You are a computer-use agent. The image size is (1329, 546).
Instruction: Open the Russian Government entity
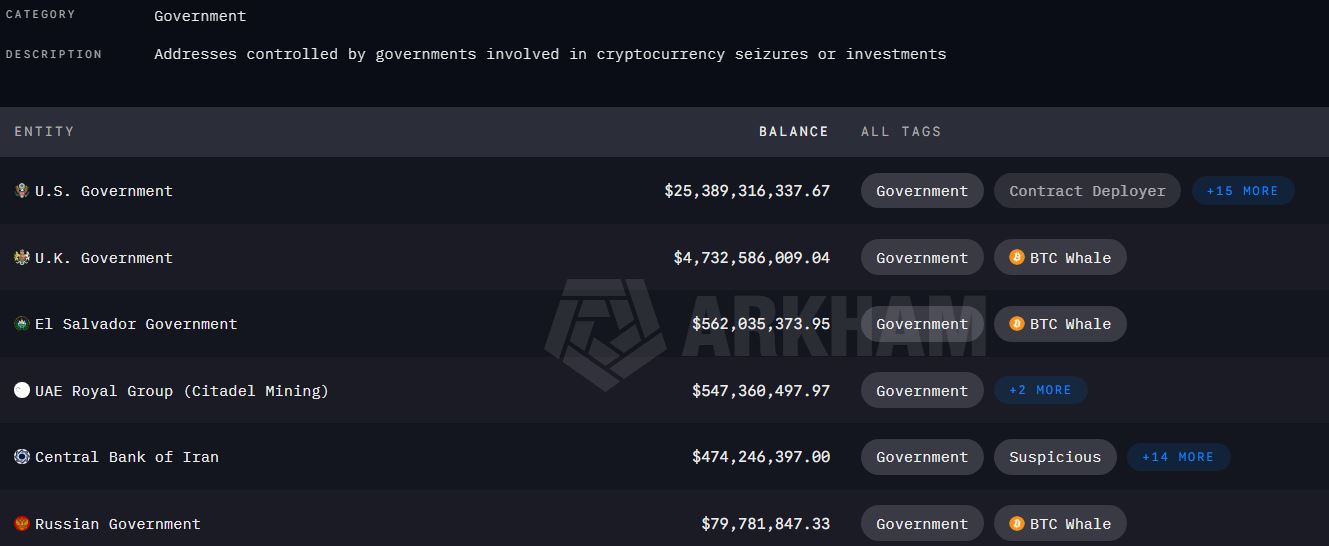(x=118, y=524)
